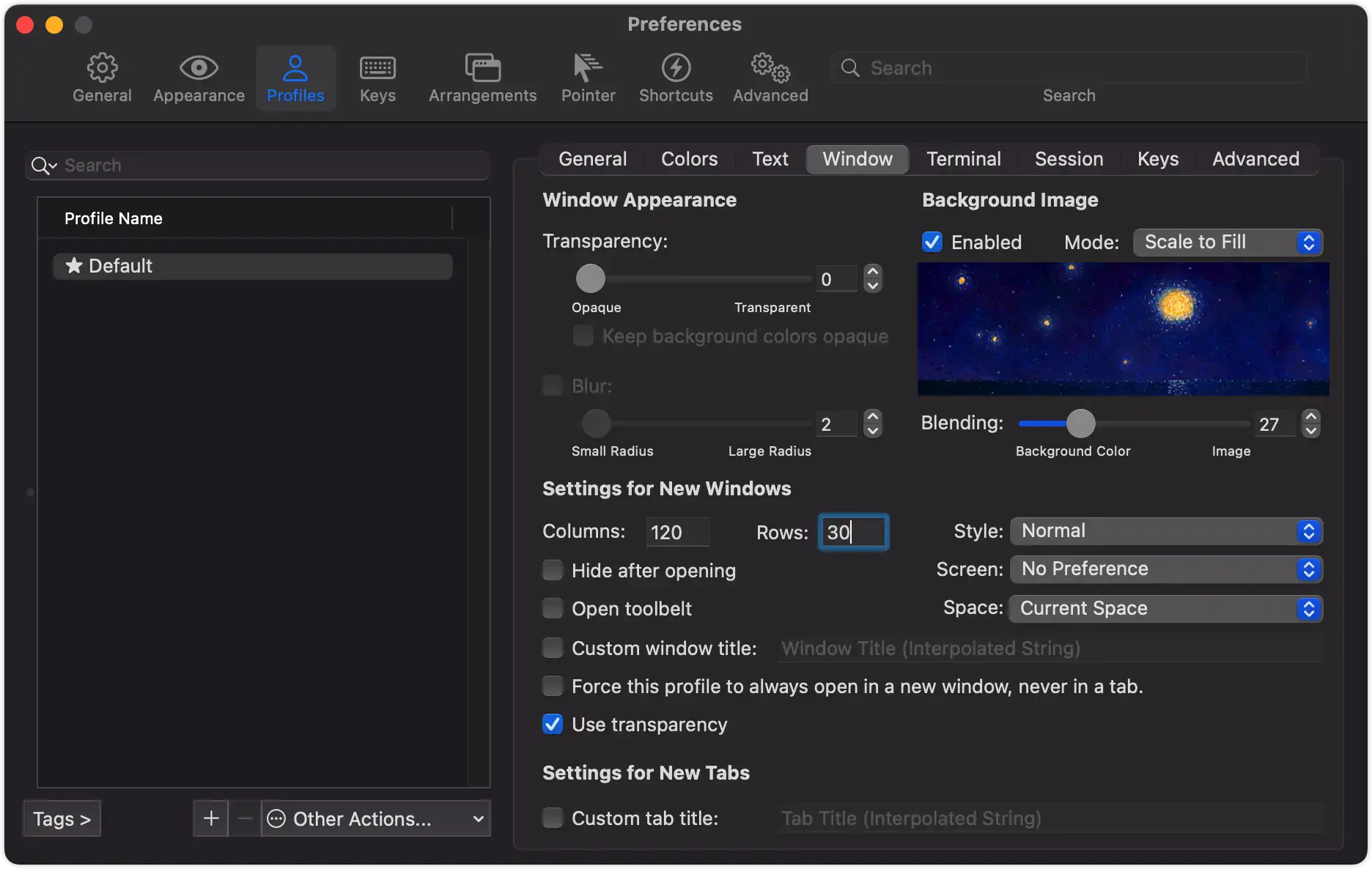The height and width of the screenshot is (869, 1372).
Task: Focus the Columns field showing 120
Action: [x=678, y=532]
